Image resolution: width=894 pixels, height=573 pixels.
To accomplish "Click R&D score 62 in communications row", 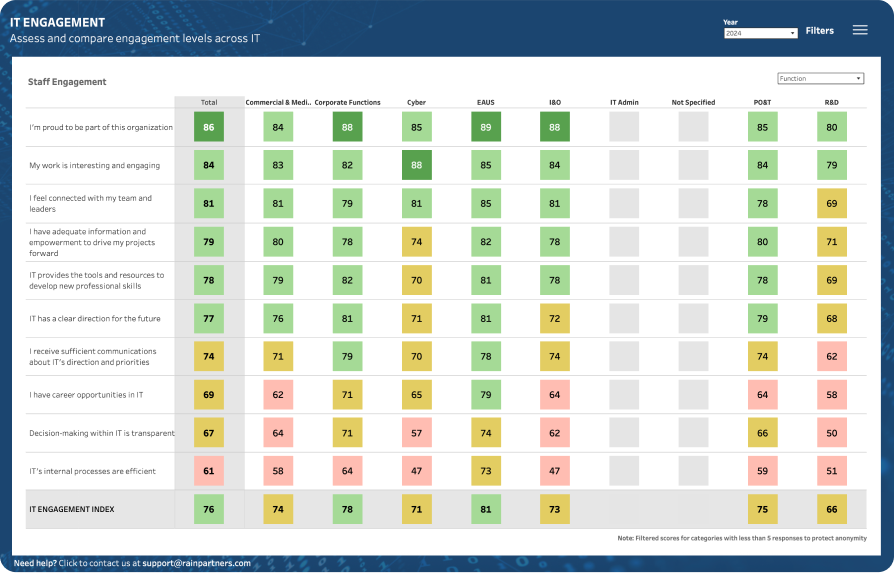I will 831,356.
